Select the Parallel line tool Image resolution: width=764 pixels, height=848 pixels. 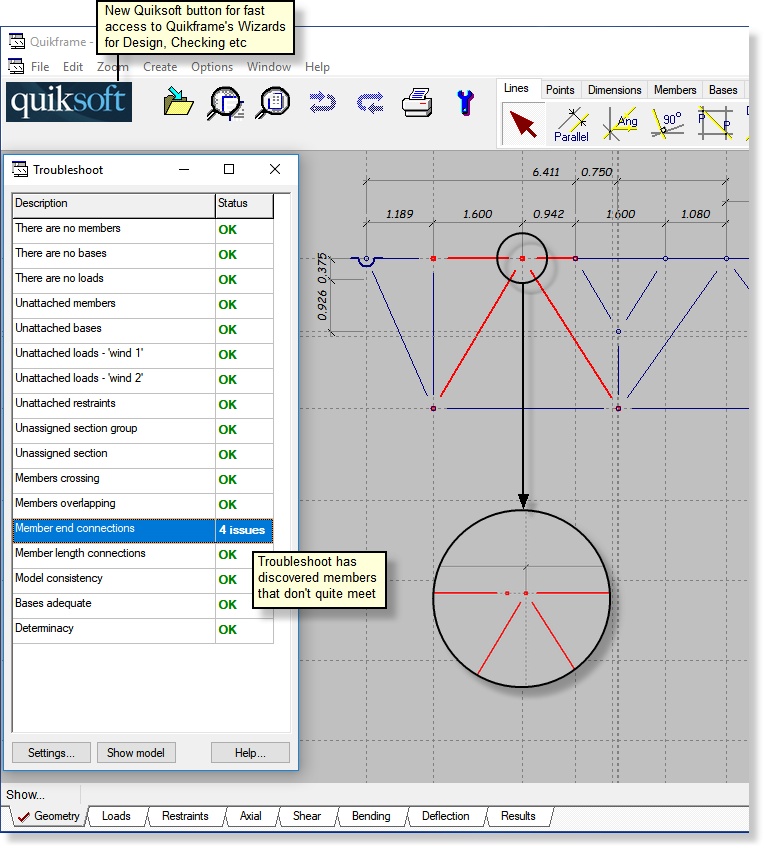[x=571, y=125]
